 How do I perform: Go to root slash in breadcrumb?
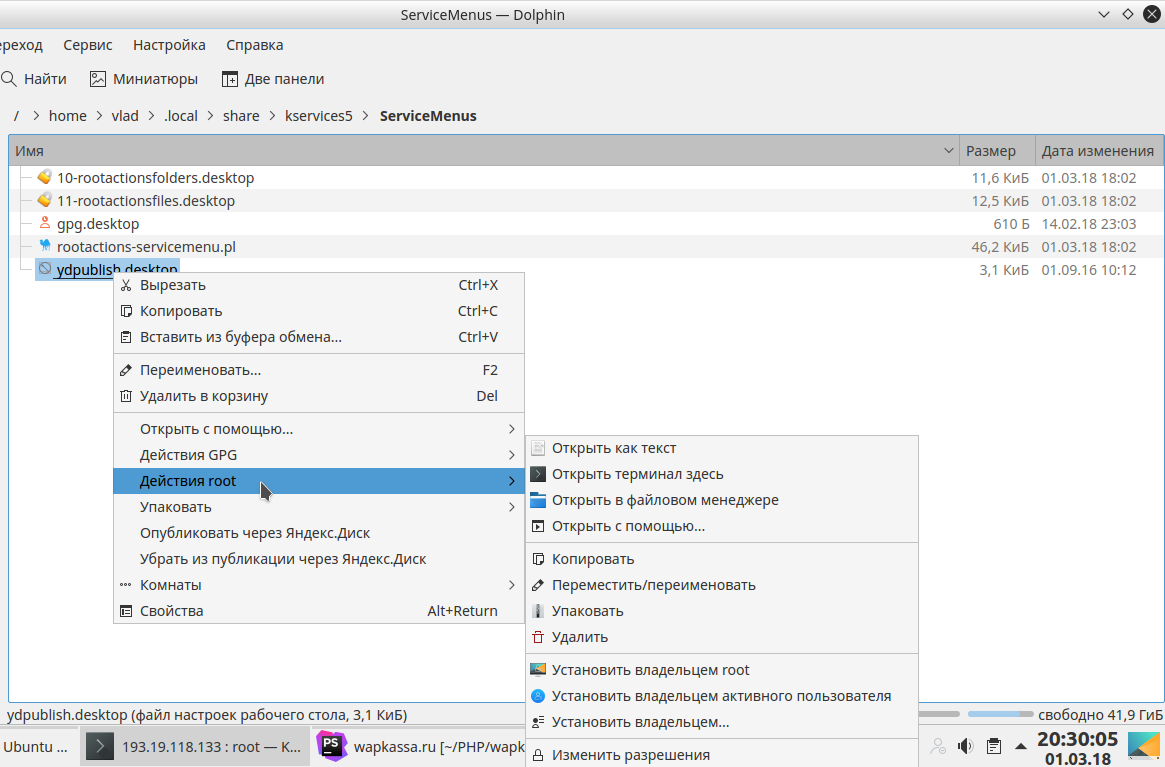coord(16,116)
